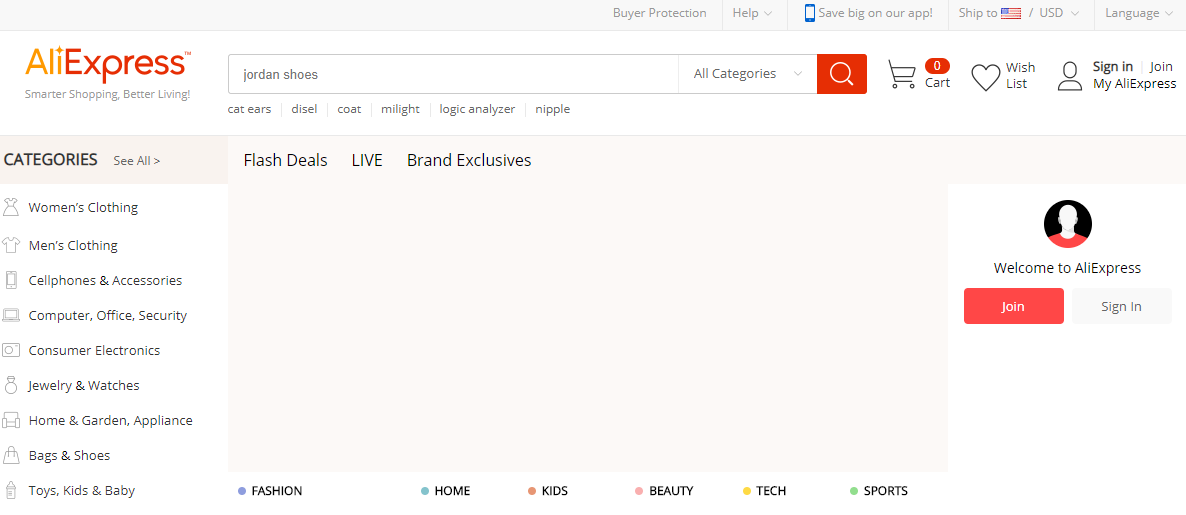Click the orange search magnifier button

[x=841, y=73]
